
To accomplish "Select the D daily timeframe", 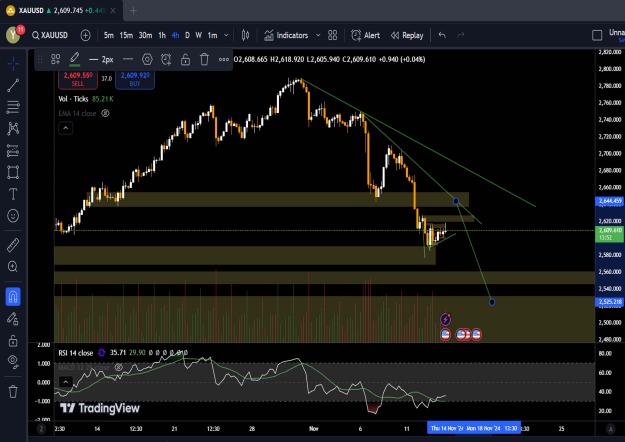I will point(187,35).
